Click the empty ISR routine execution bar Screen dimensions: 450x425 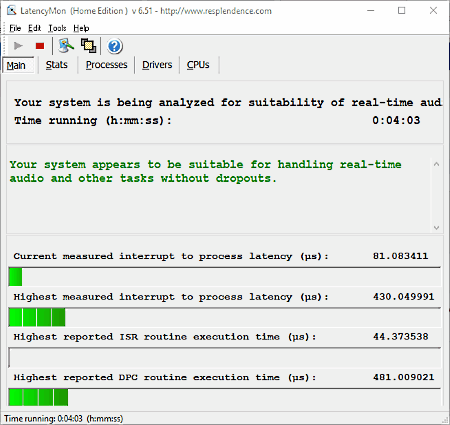225,357
